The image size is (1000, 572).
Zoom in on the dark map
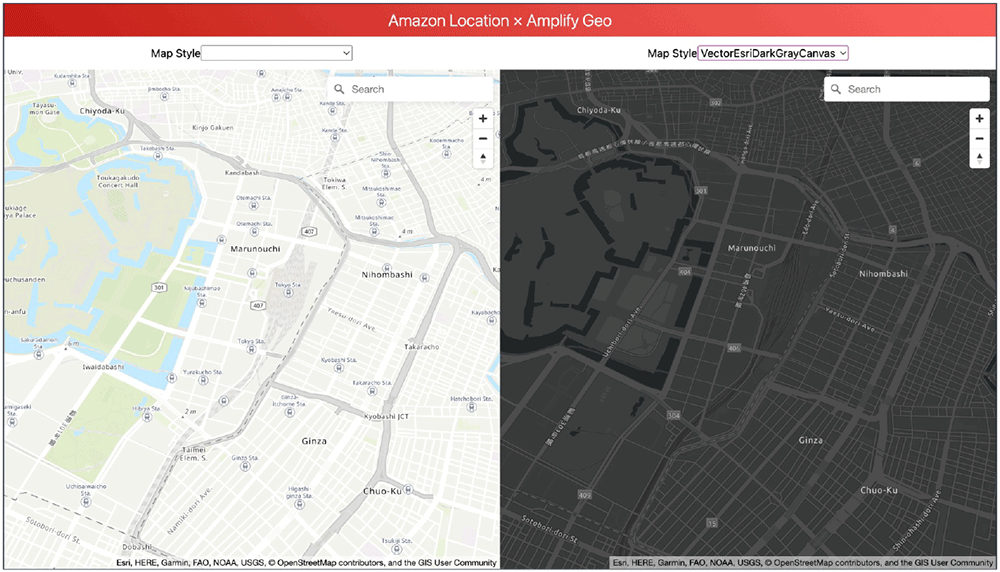(x=979, y=119)
